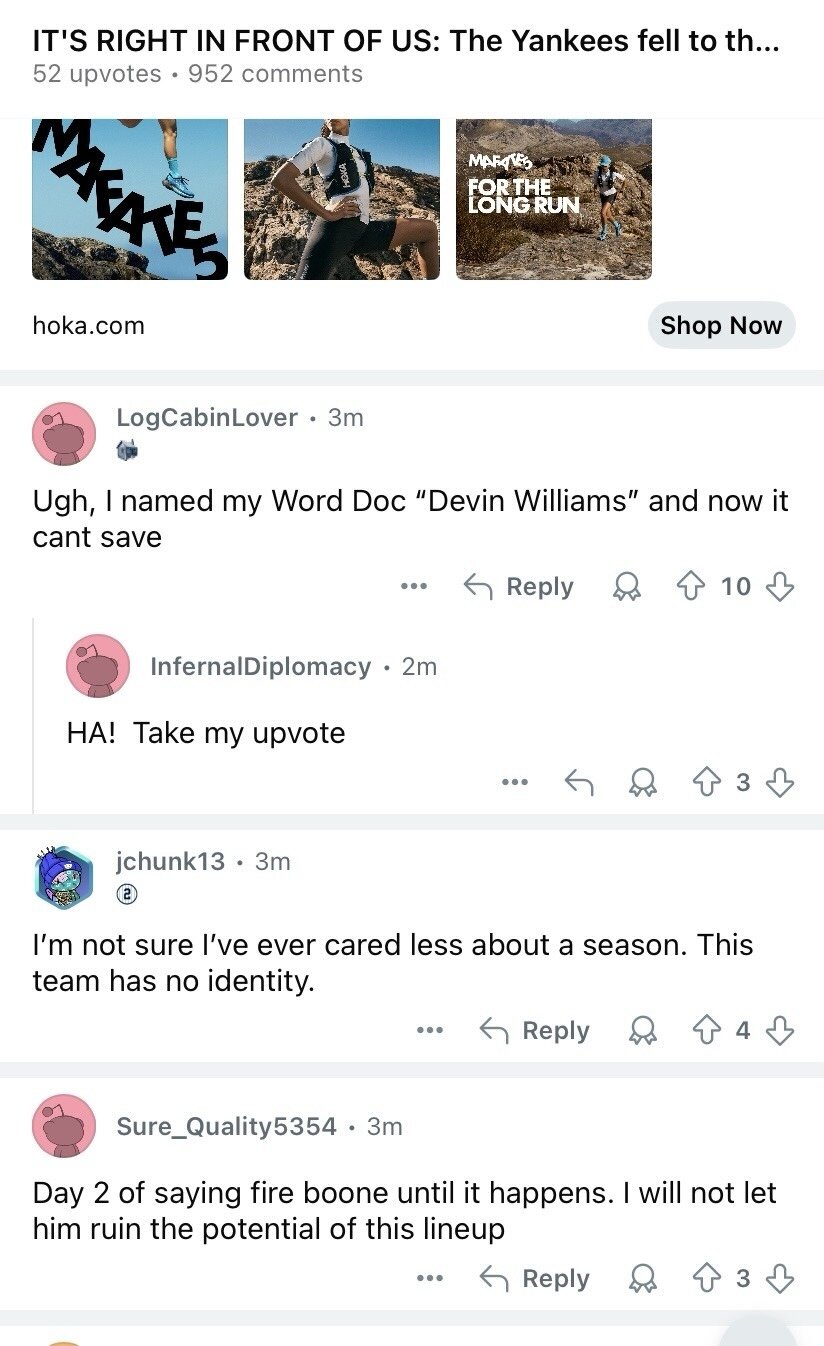This screenshot has width=824, height=1346.
Task: Reply to jchunk13's comment
Action: click(535, 1030)
